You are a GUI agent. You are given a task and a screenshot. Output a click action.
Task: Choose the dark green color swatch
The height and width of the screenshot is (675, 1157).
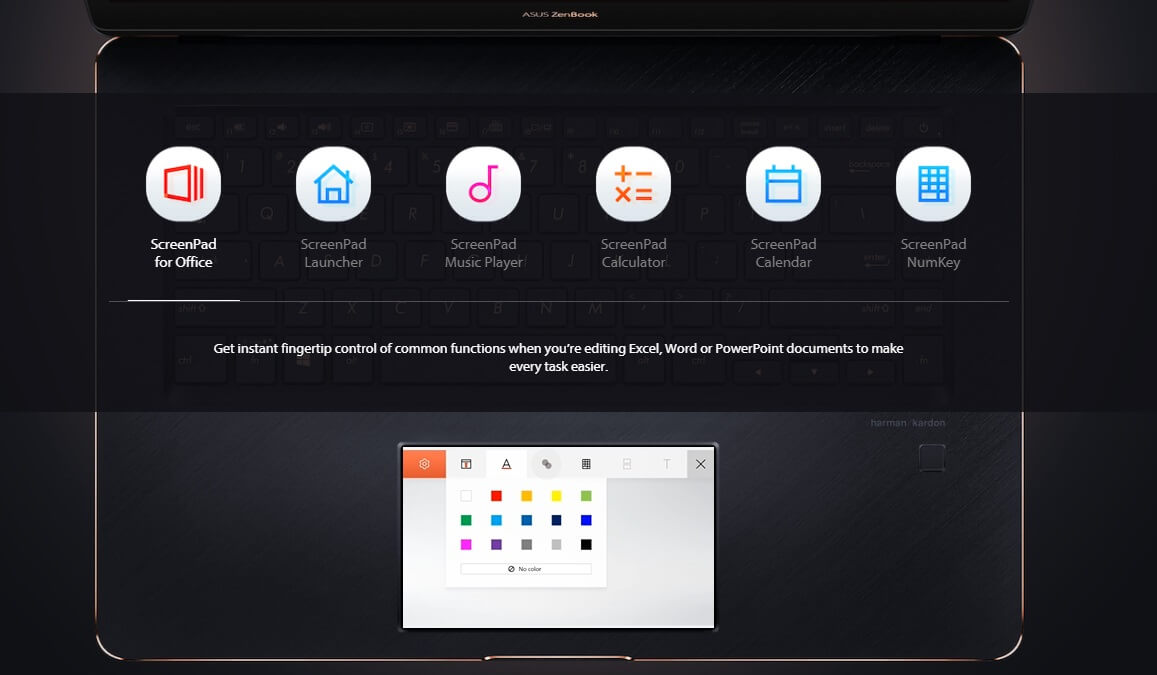(466, 520)
